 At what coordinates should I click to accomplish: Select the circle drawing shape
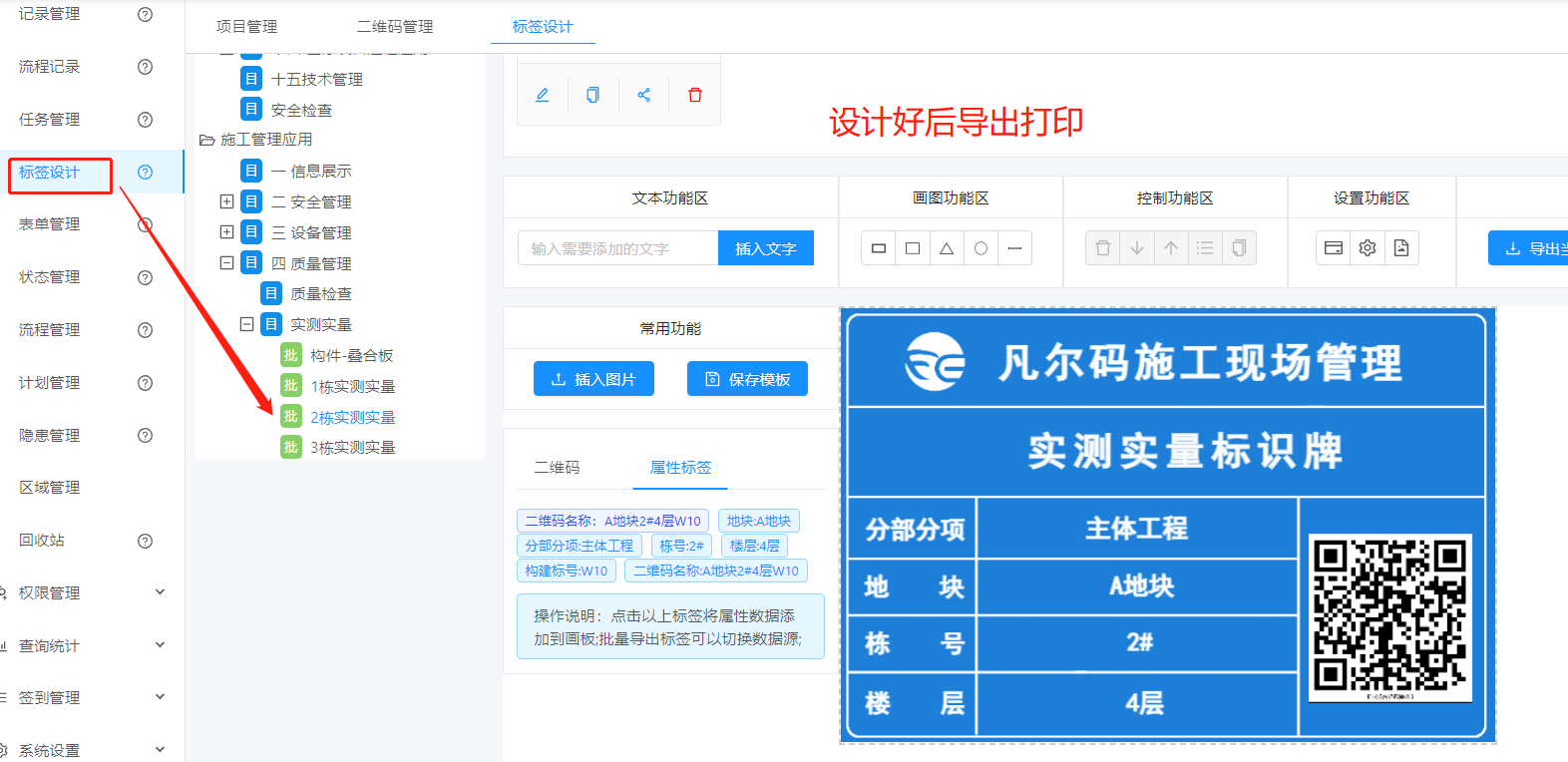click(980, 248)
